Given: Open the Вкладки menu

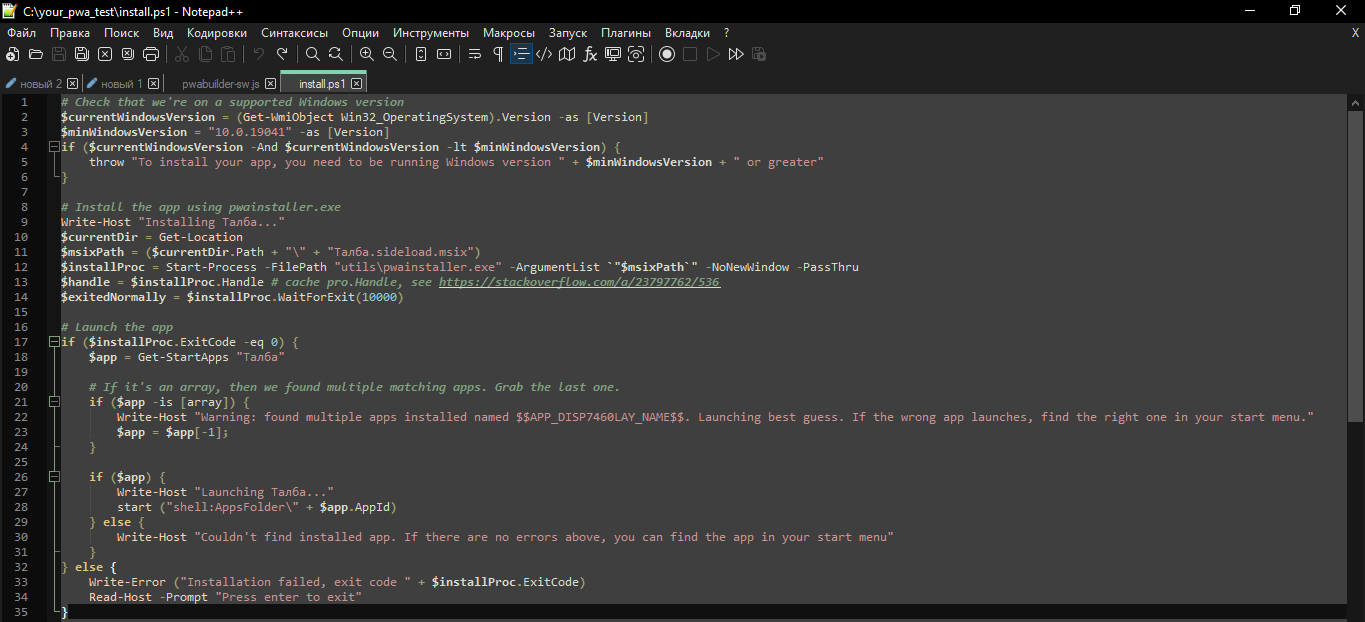Looking at the screenshot, I should coord(687,33).
